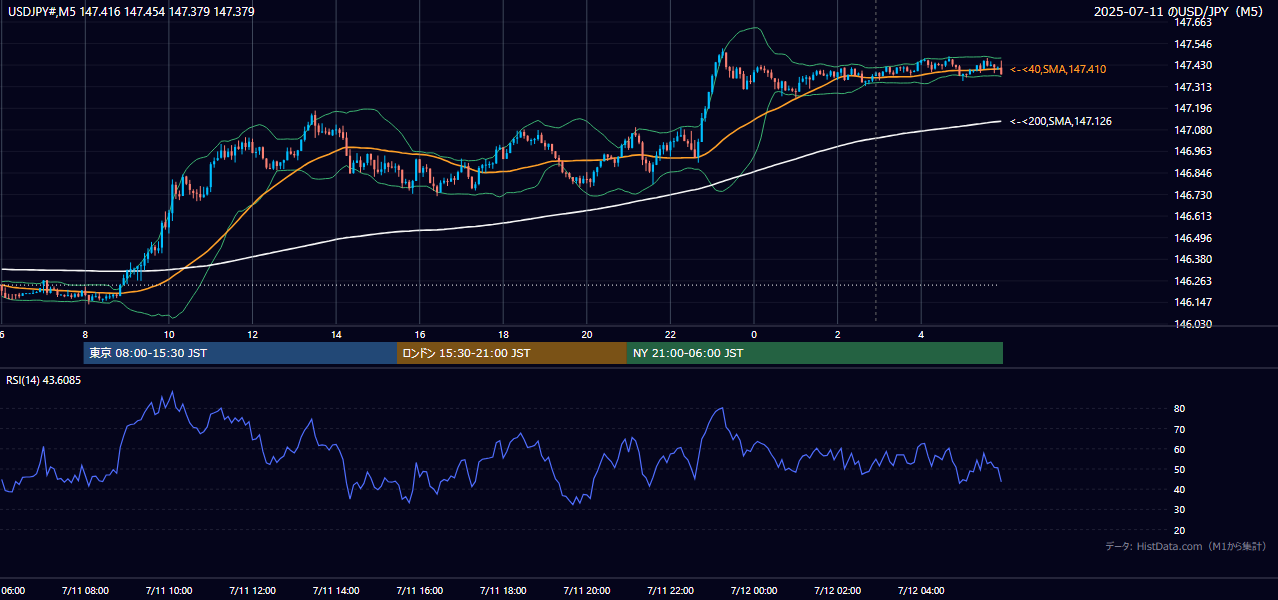Click the 7/11 12:00 bottom time label
1278x600 pixels.
251,591
